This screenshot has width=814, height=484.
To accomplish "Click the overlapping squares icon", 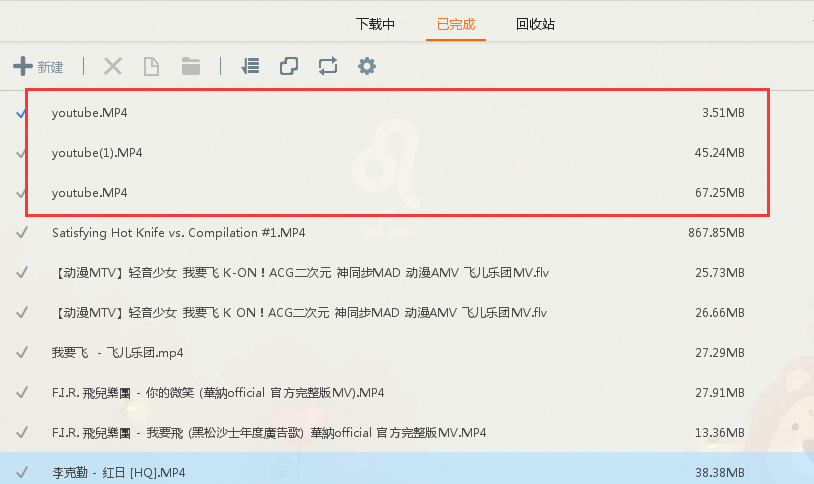I will coord(289,67).
